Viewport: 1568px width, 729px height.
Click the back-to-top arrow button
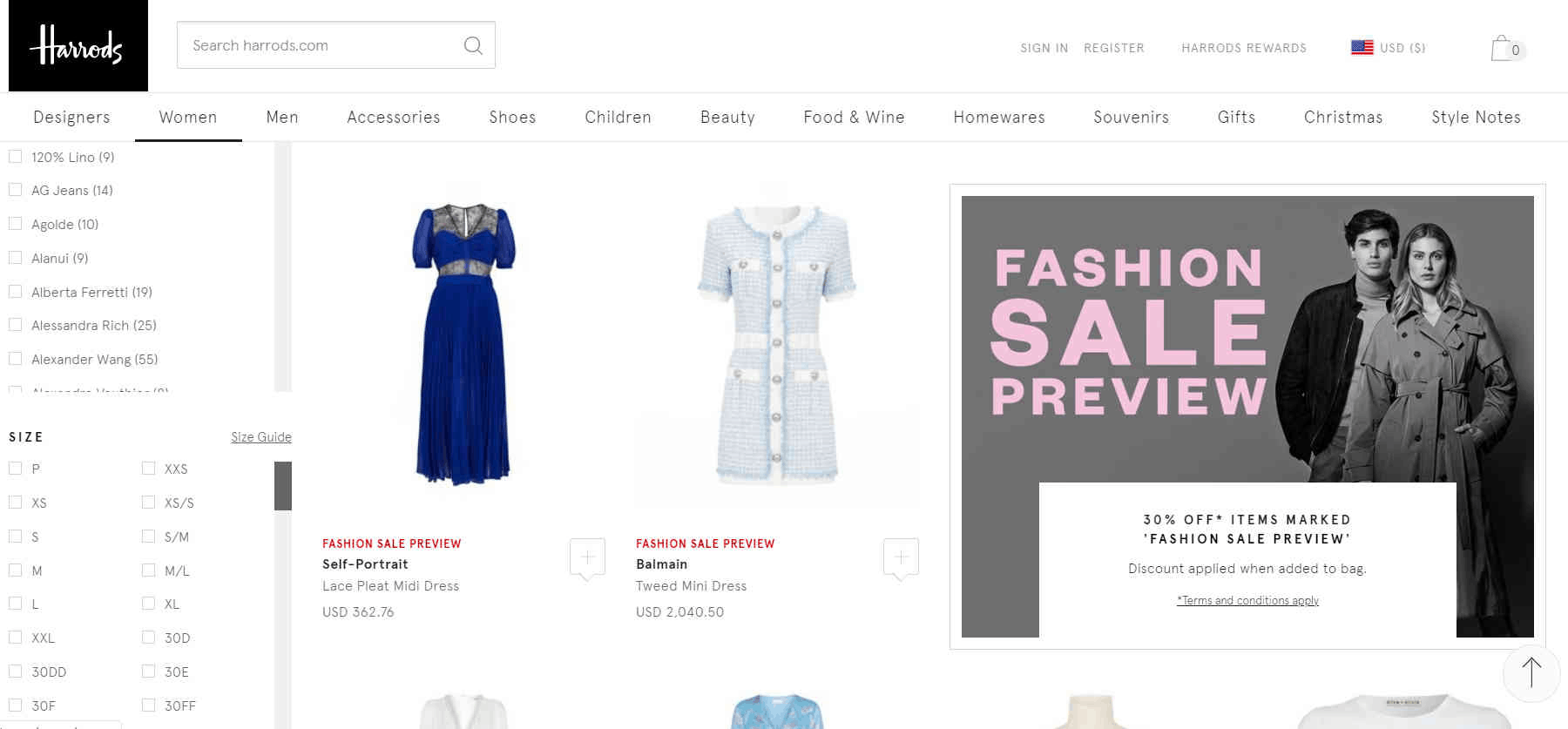click(x=1531, y=673)
